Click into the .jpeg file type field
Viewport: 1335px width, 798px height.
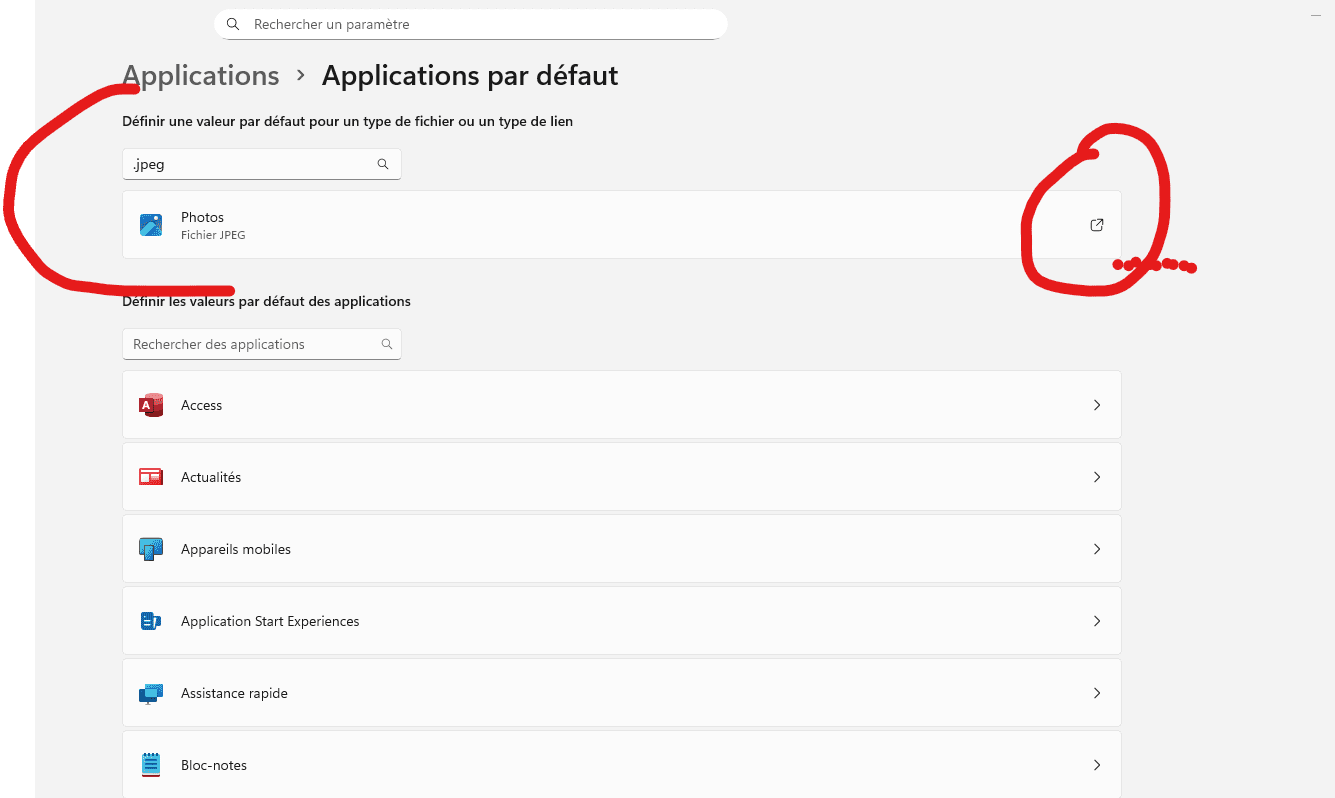click(261, 164)
